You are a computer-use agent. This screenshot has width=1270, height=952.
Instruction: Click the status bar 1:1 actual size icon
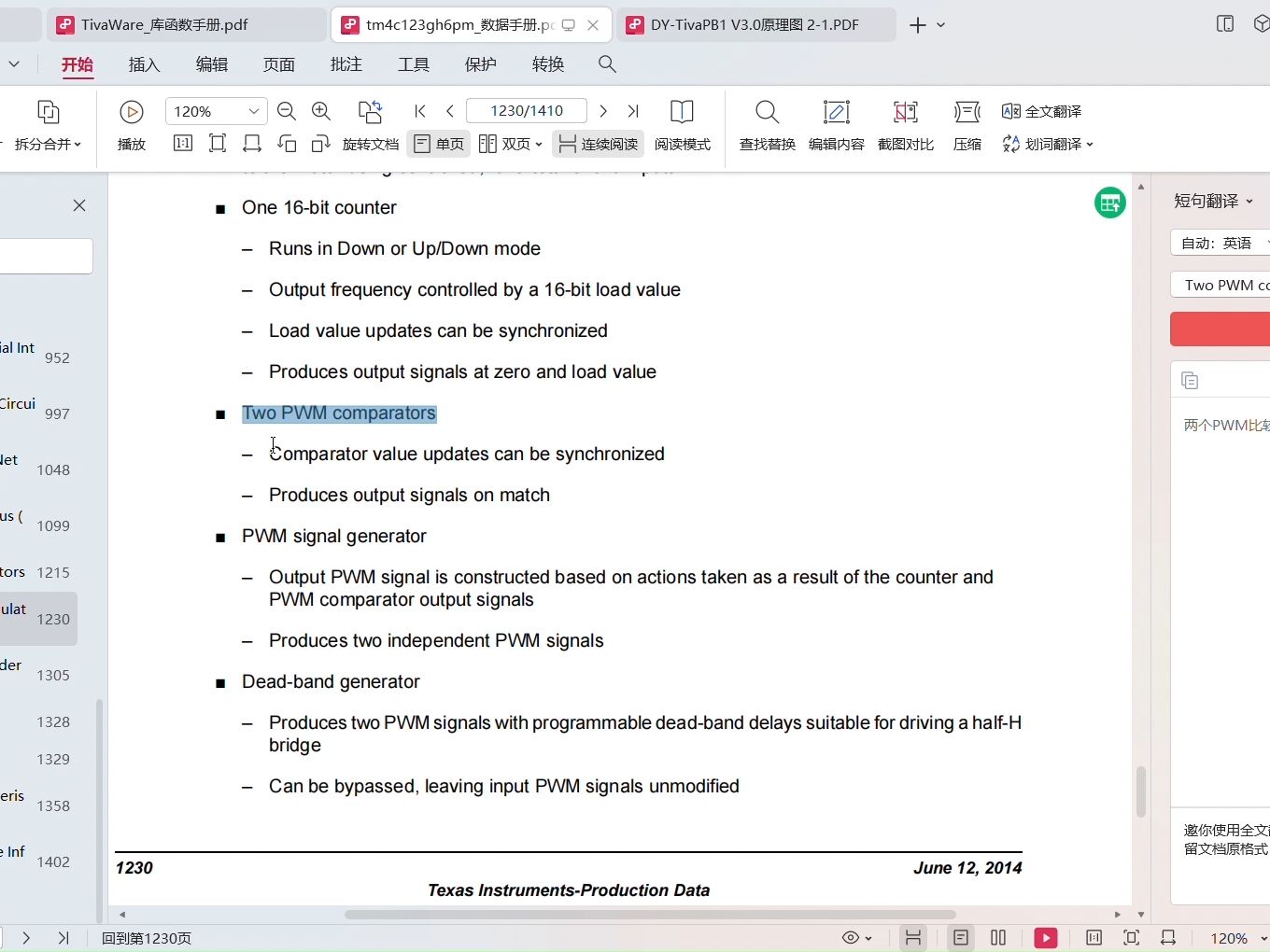point(1094,938)
